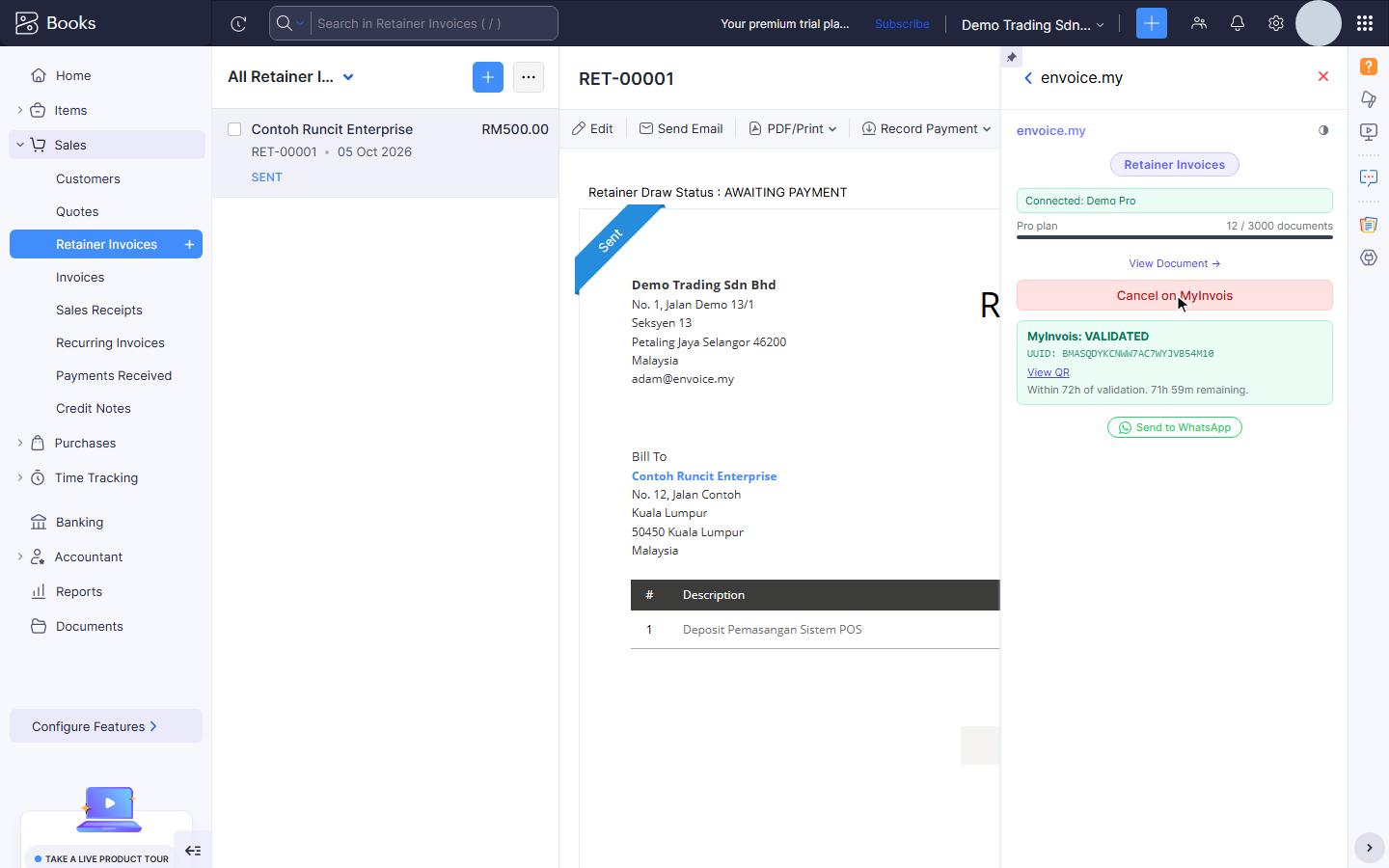Collapse the left sidebar with the arrow icon
1389x868 pixels.
(x=193, y=851)
